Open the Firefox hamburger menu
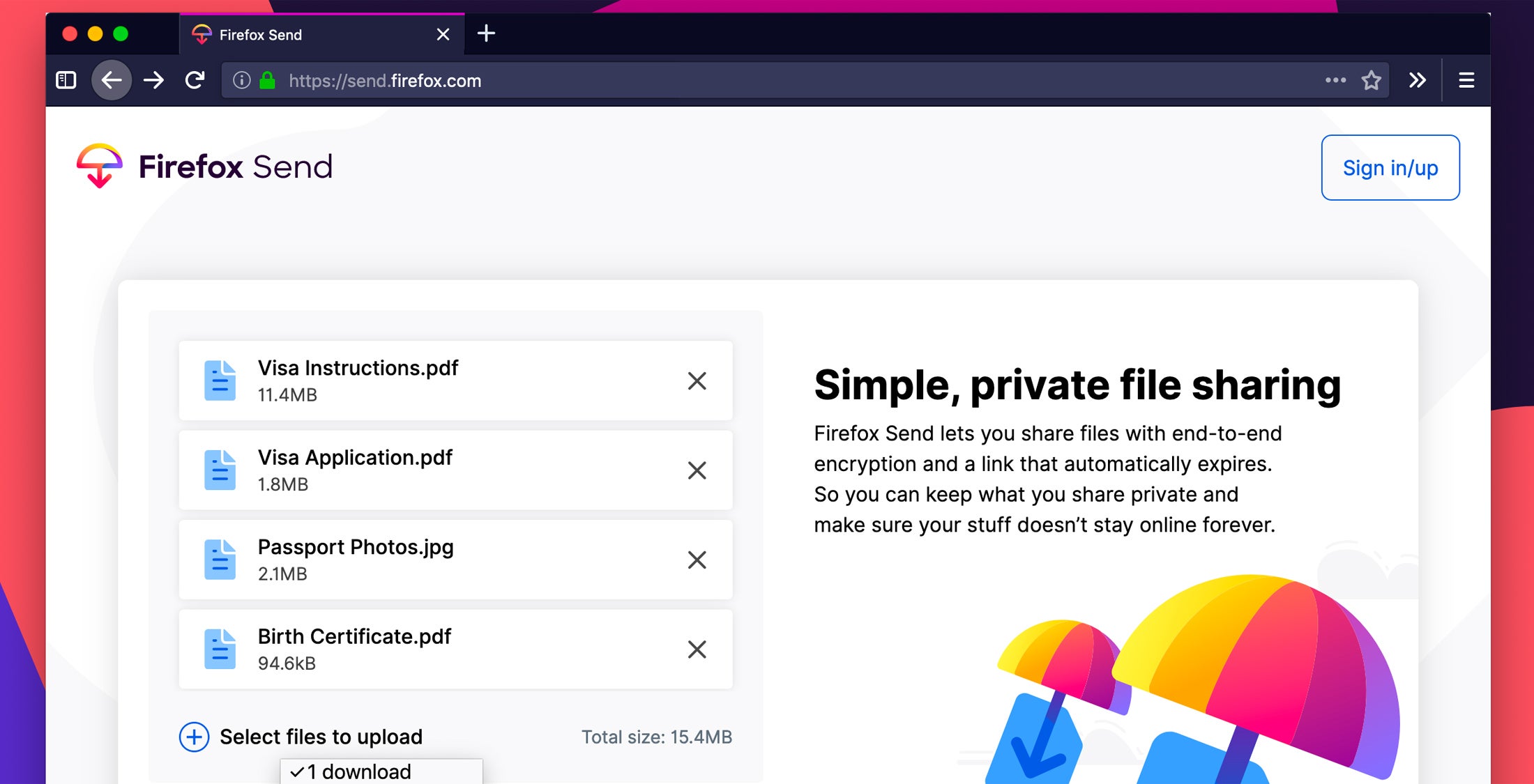Image resolution: width=1534 pixels, height=784 pixels. tap(1466, 80)
